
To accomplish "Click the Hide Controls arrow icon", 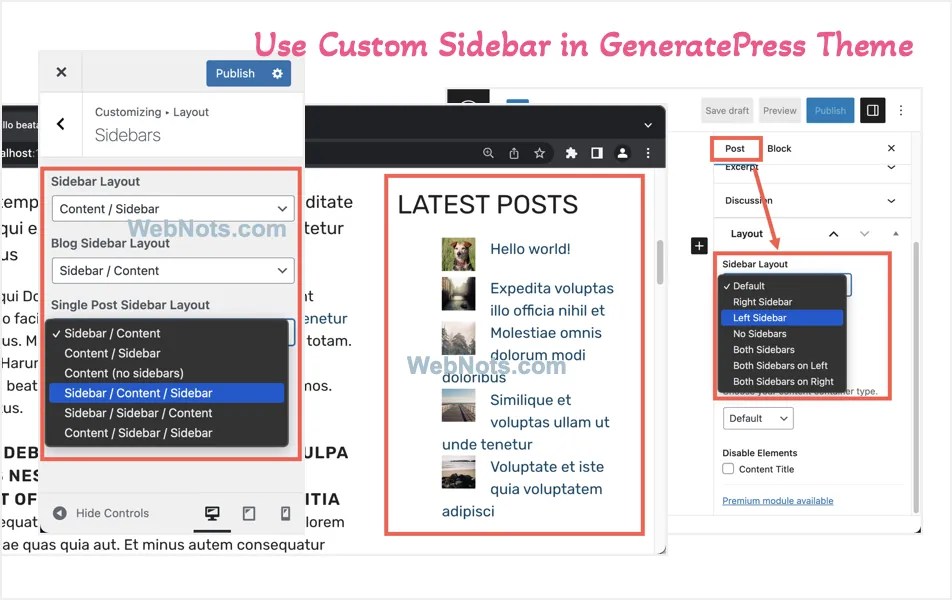I will click(x=60, y=513).
